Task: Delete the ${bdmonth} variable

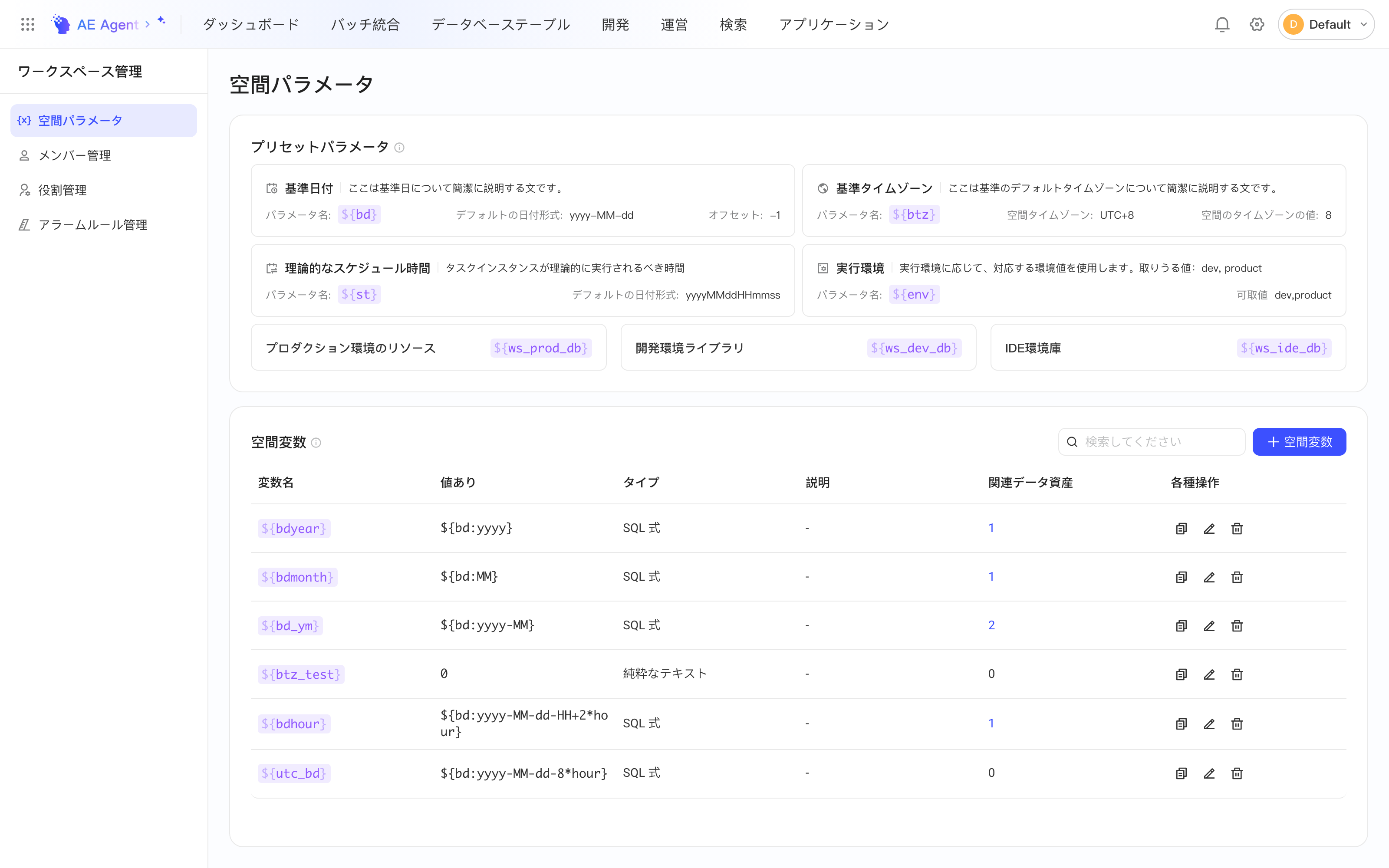Action: click(1237, 577)
